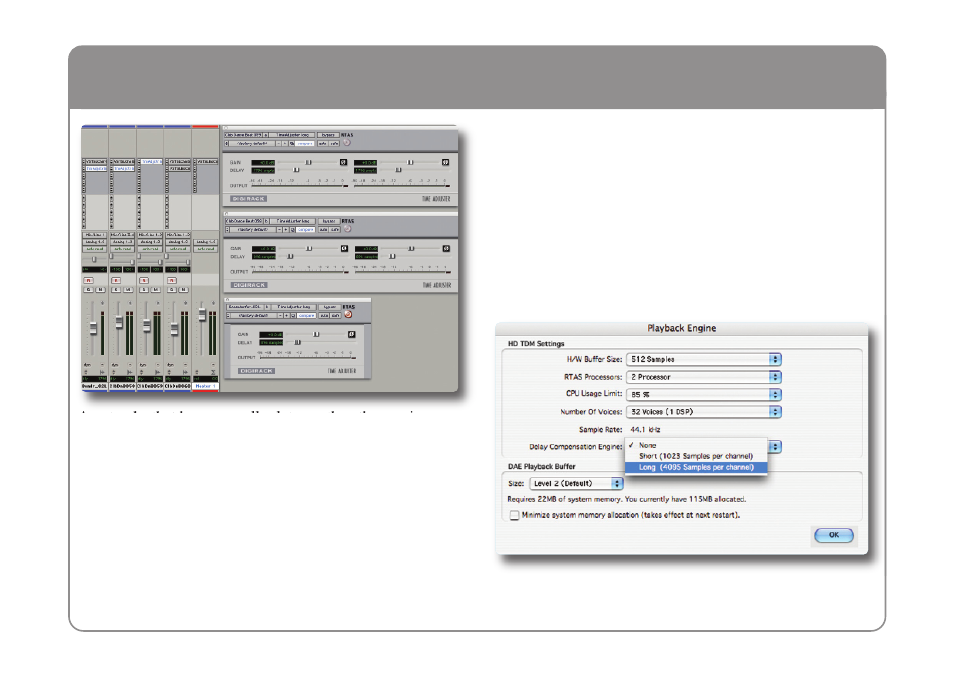Click bypass button in middle plug-in window
954x675 pixels.
[329, 221]
